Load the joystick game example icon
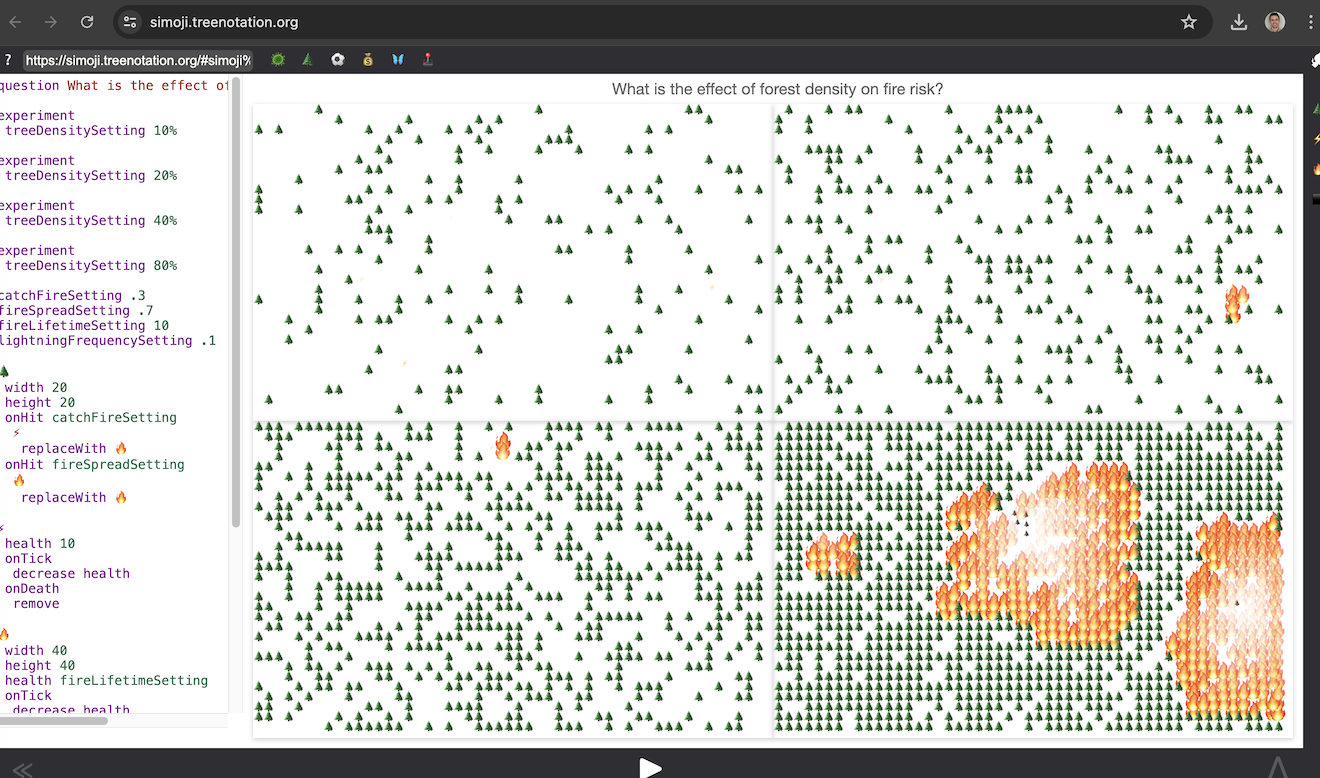Viewport: 1320px width, 778px height. point(428,60)
